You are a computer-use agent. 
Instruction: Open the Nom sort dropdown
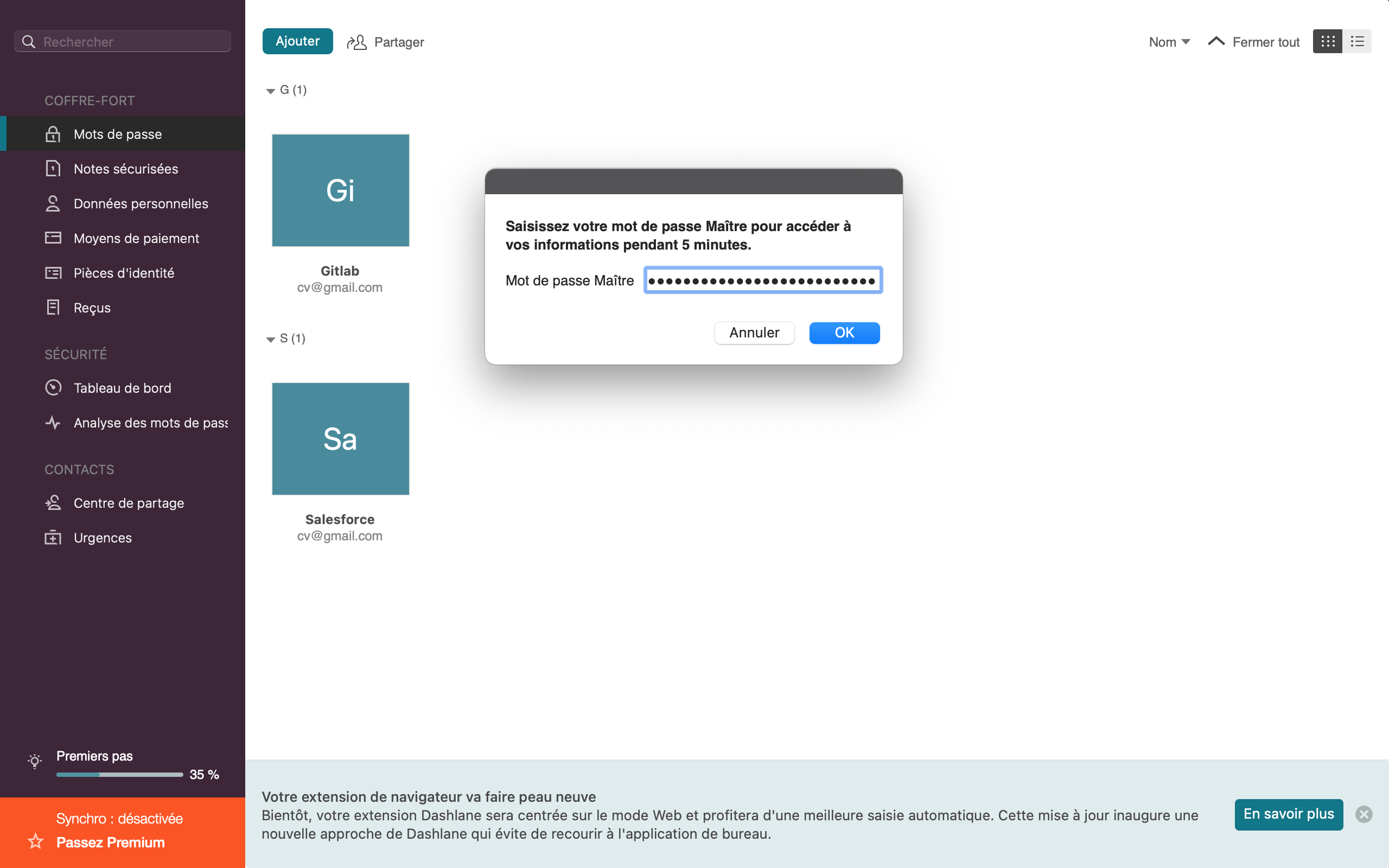coord(1169,42)
